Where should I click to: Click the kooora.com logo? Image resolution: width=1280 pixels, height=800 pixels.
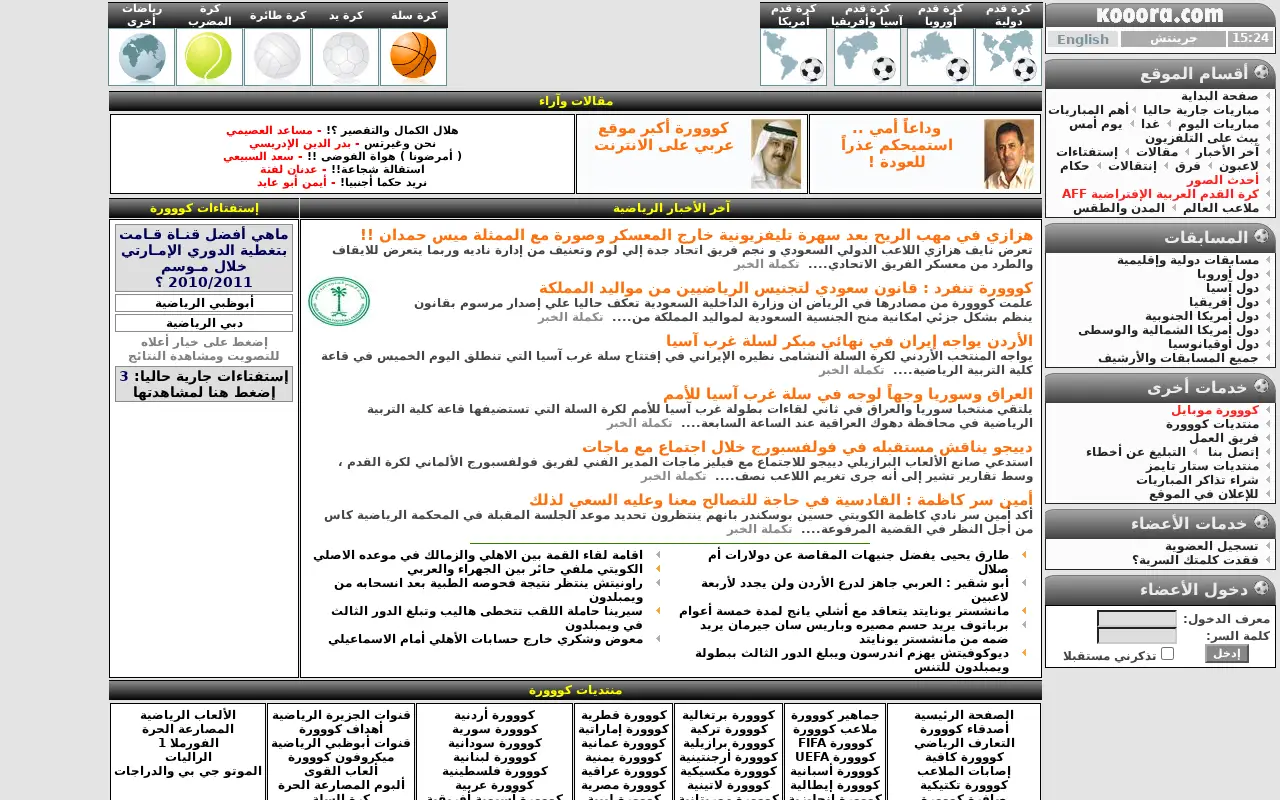tap(1160, 15)
